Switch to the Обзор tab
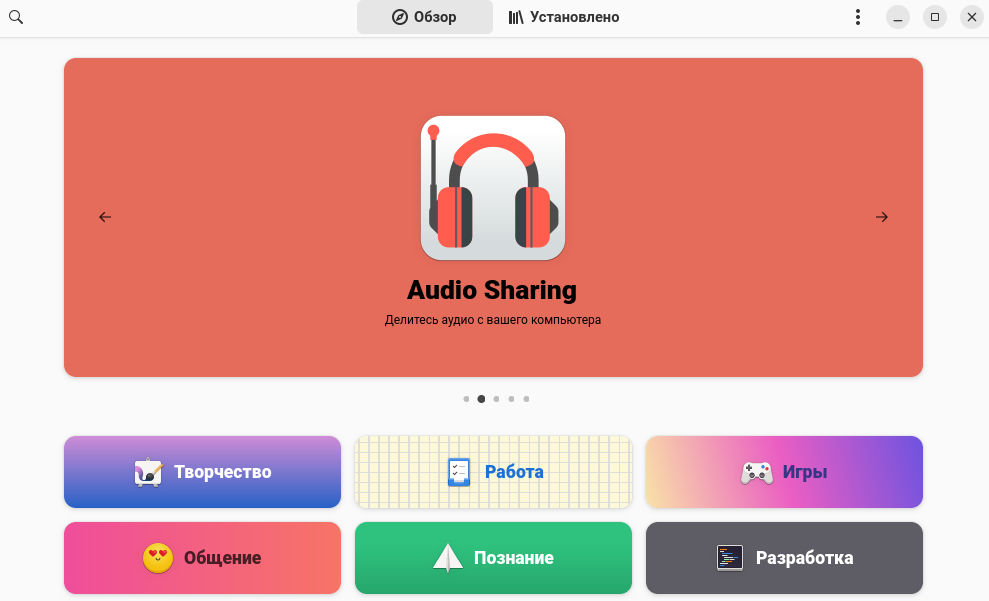This screenshot has height=601, width=989. tap(424, 17)
